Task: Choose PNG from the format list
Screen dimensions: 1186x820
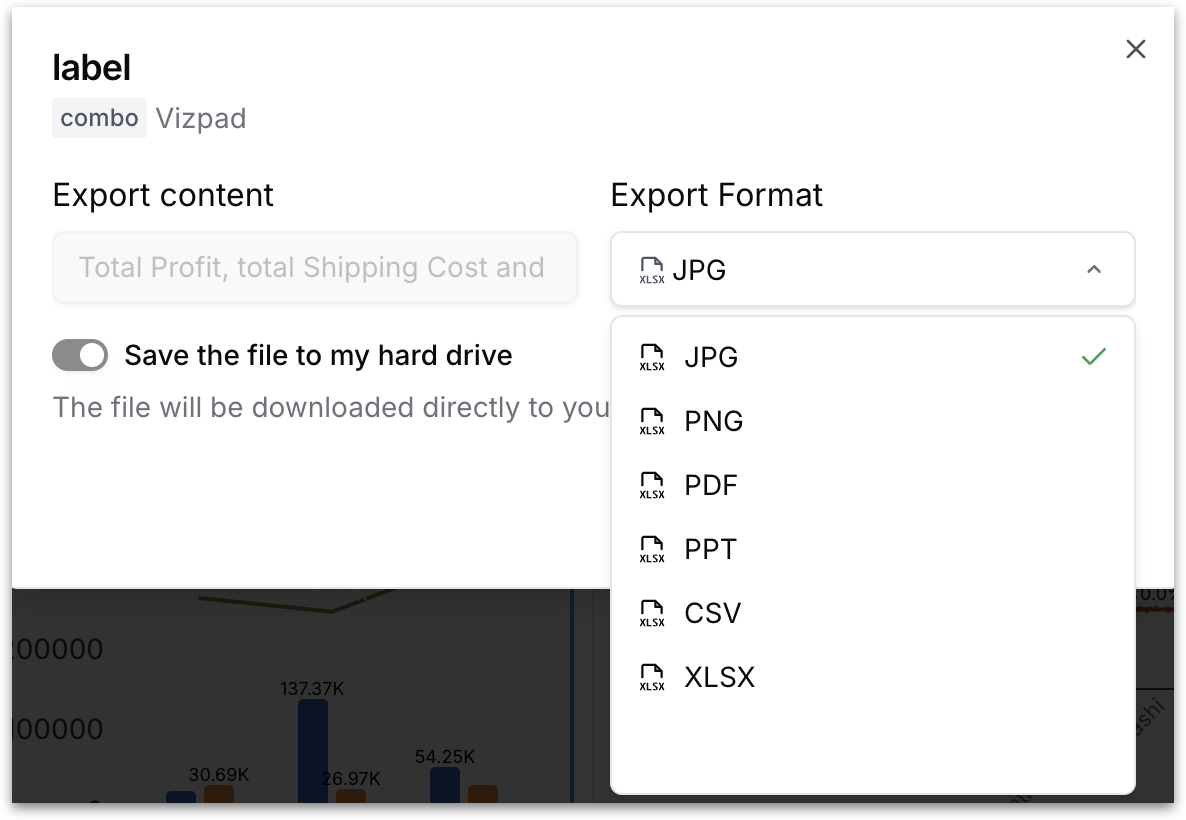Action: 714,422
